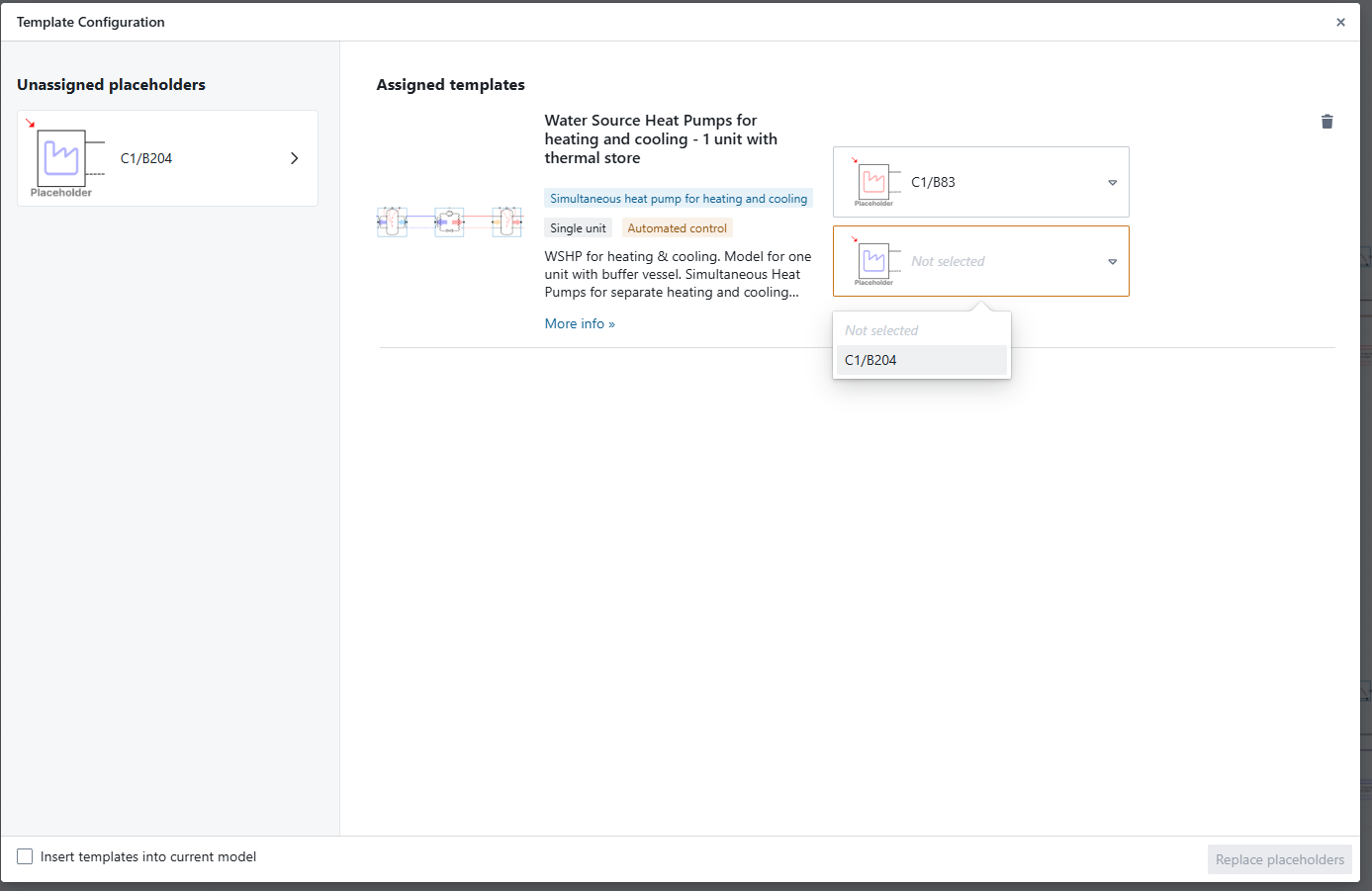This screenshot has height=891, width=1372.
Task: Select the 'Single unit' tag
Action: (x=578, y=228)
